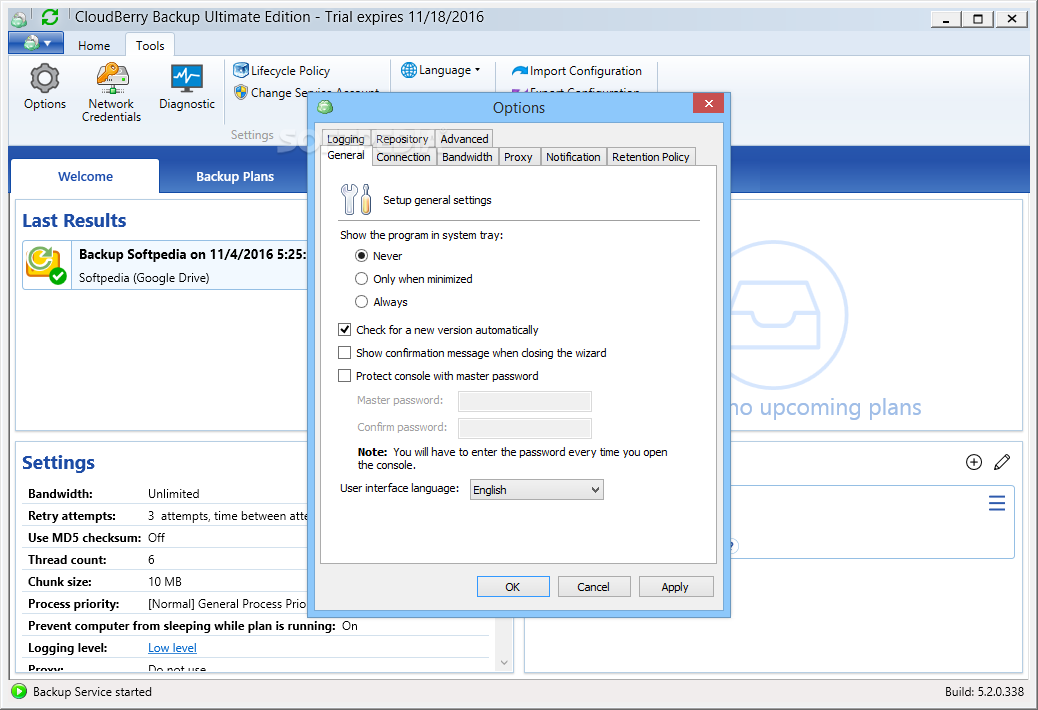Open the Retention Policy tab
The width and height of the screenshot is (1038, 710).
pyautogui.click(x=651, y=157)
